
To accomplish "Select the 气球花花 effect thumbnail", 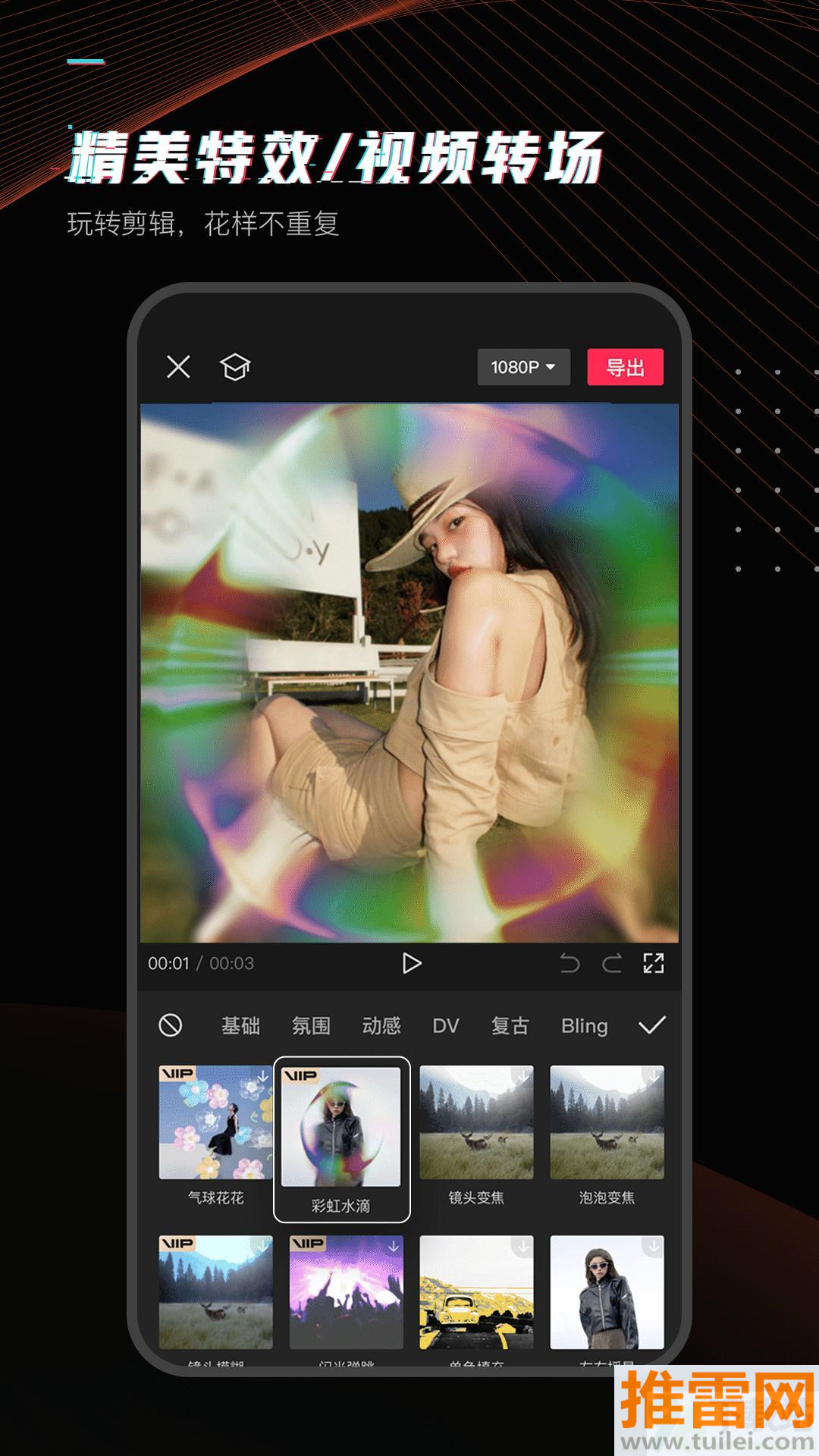I will pyautogui.click(x=215, y=1122).
